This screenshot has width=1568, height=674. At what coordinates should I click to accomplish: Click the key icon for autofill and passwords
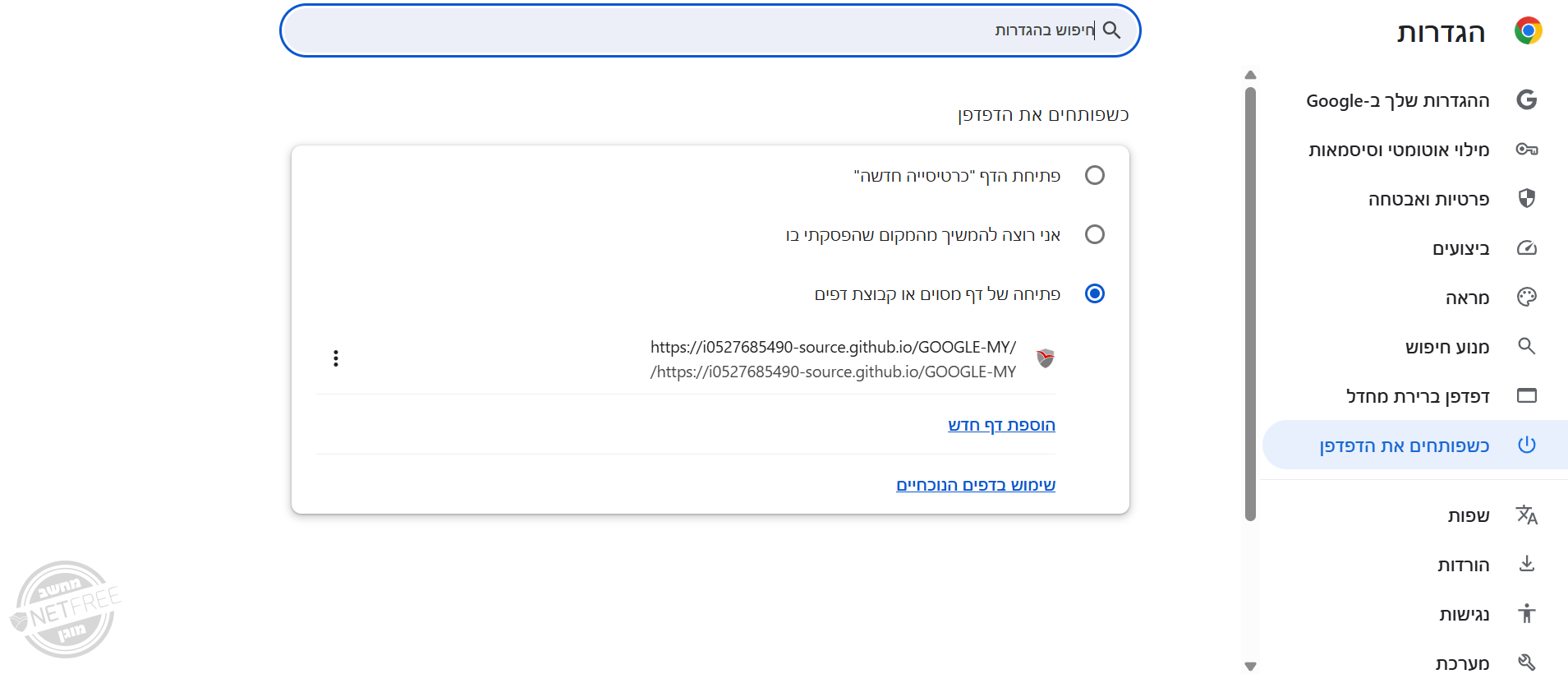[x=1526, y=150]
